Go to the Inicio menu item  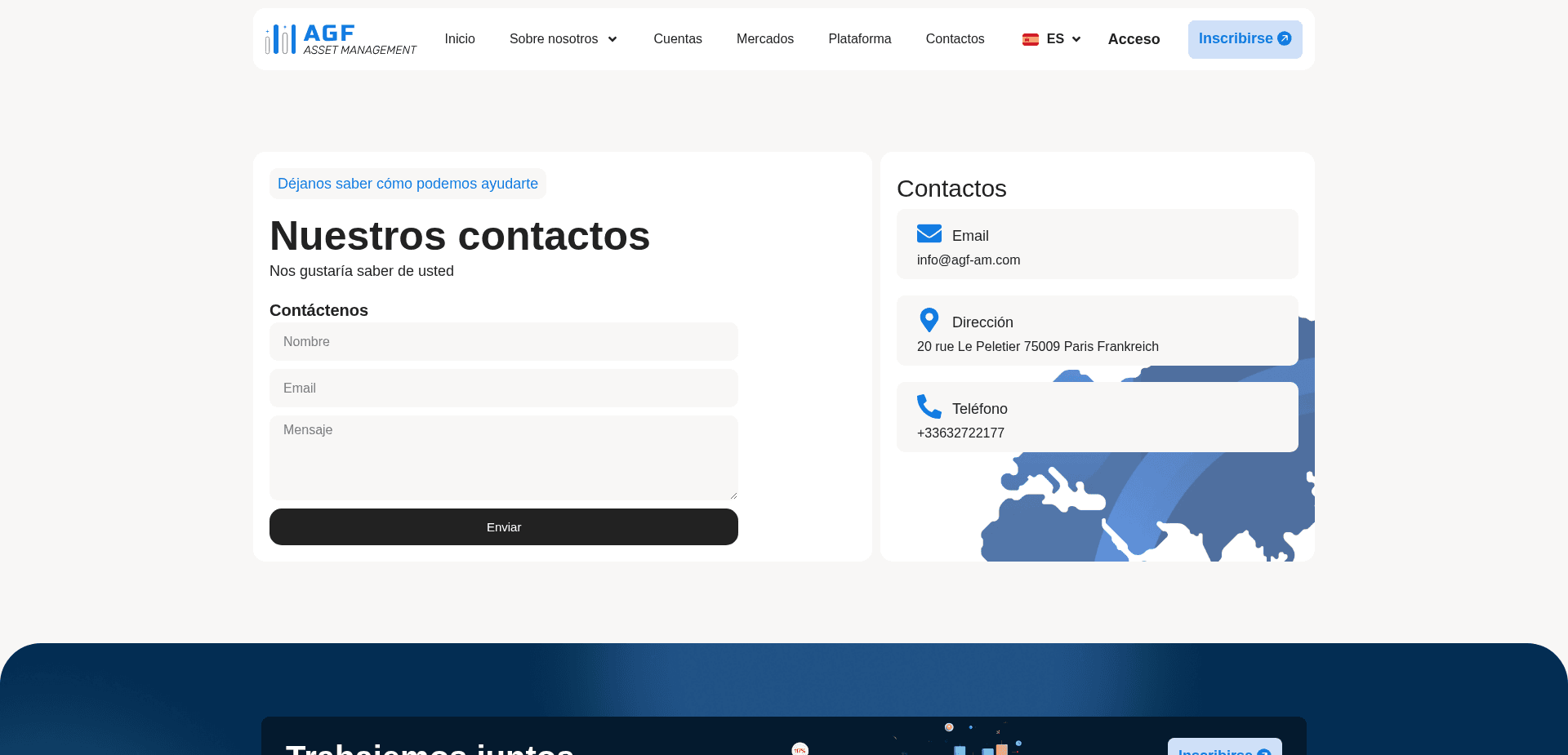[x=460, y=39]
